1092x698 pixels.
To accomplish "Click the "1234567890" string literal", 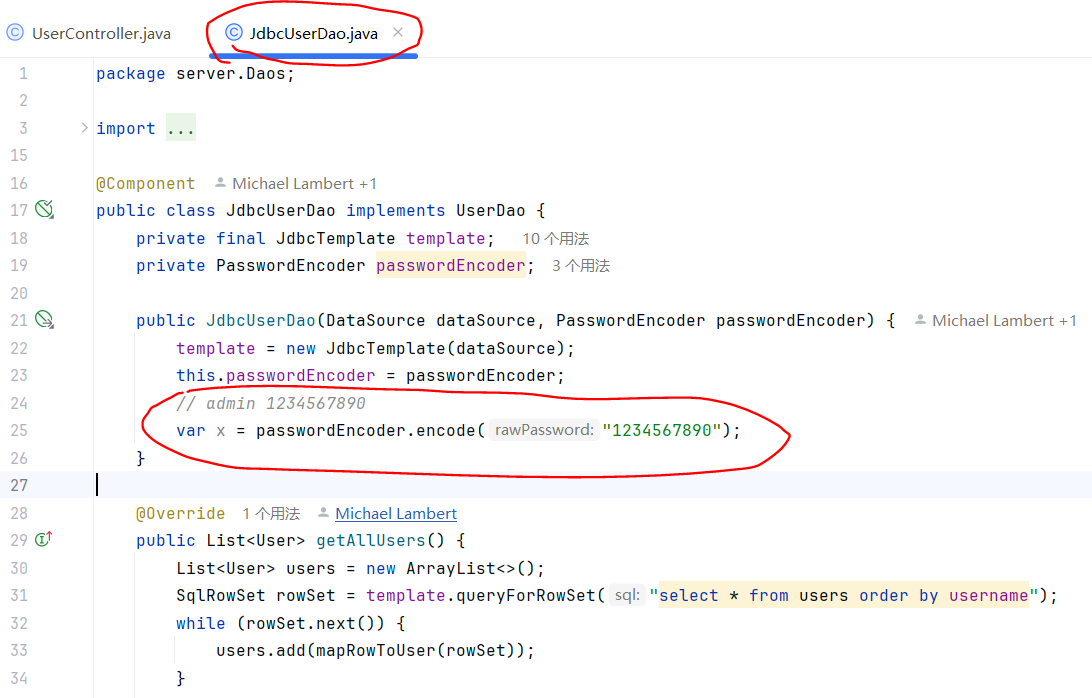I will coord(662,430).
